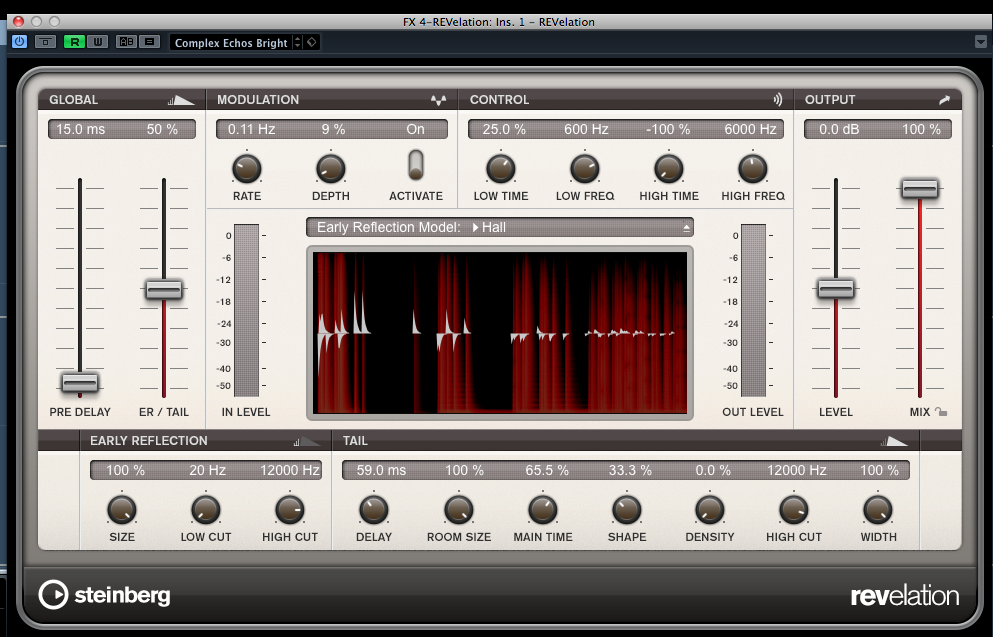Click the Control section speaker icon
Image resolution: width=993 pixels, height=637 pixels.
pos(778,99)
